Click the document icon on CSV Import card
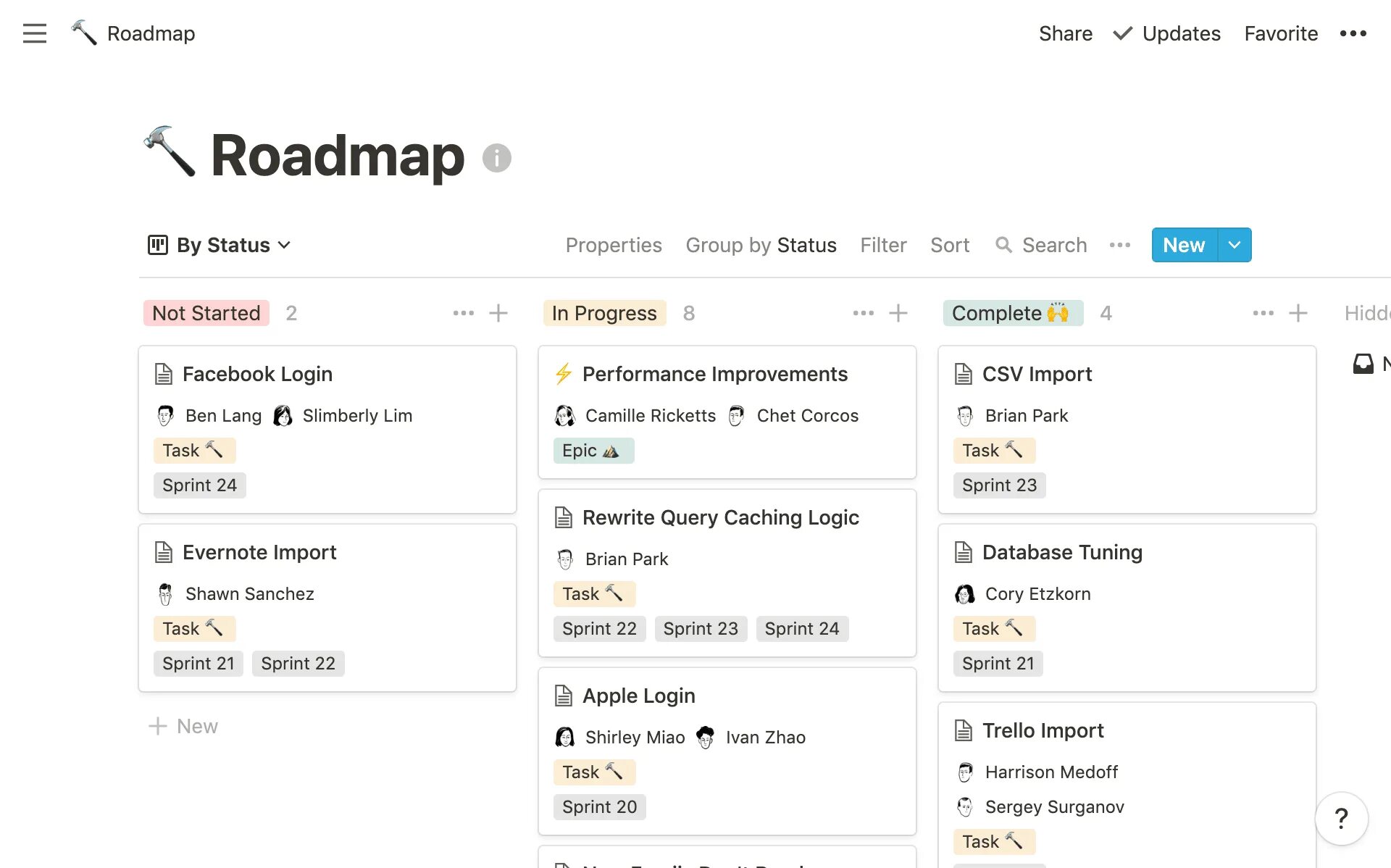 [x=963, y=373]
